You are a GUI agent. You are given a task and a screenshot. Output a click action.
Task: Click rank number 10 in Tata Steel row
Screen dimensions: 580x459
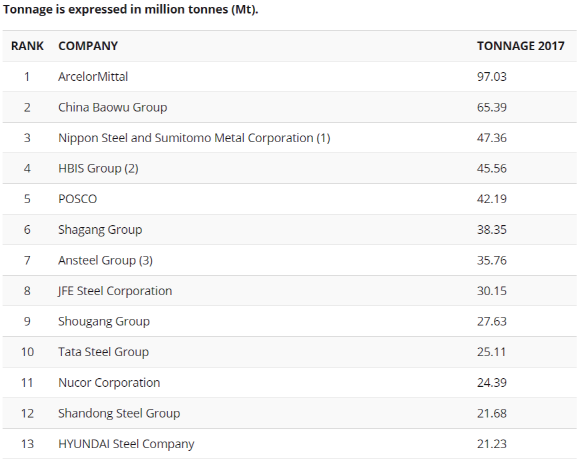(x=27, y=352)
